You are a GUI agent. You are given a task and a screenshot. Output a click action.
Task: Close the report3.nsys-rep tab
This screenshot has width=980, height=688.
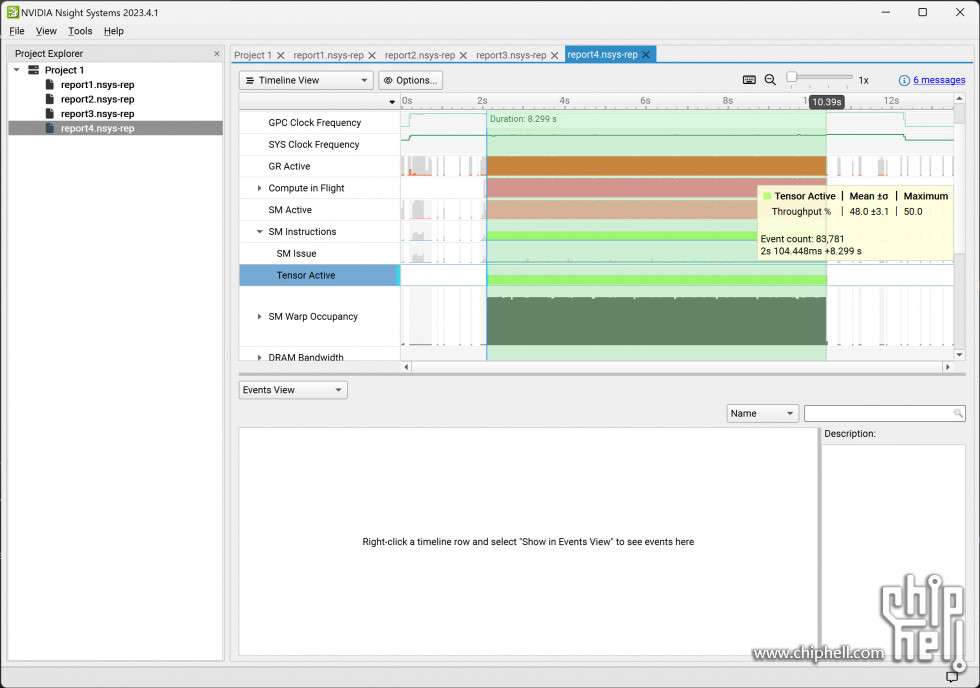click(x=554, y=55)
